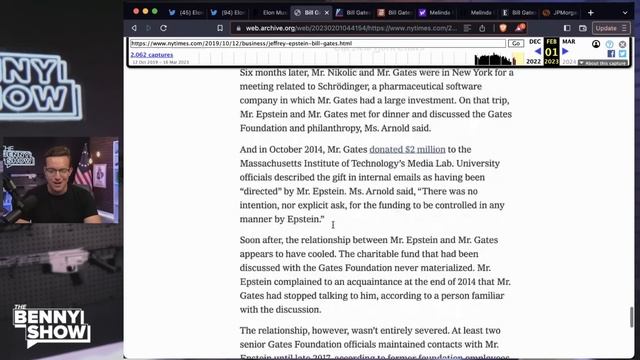This screenshot has height=360, width=640.
Task: Go back with the browser back arrow
Action: [x=134, y=28]
